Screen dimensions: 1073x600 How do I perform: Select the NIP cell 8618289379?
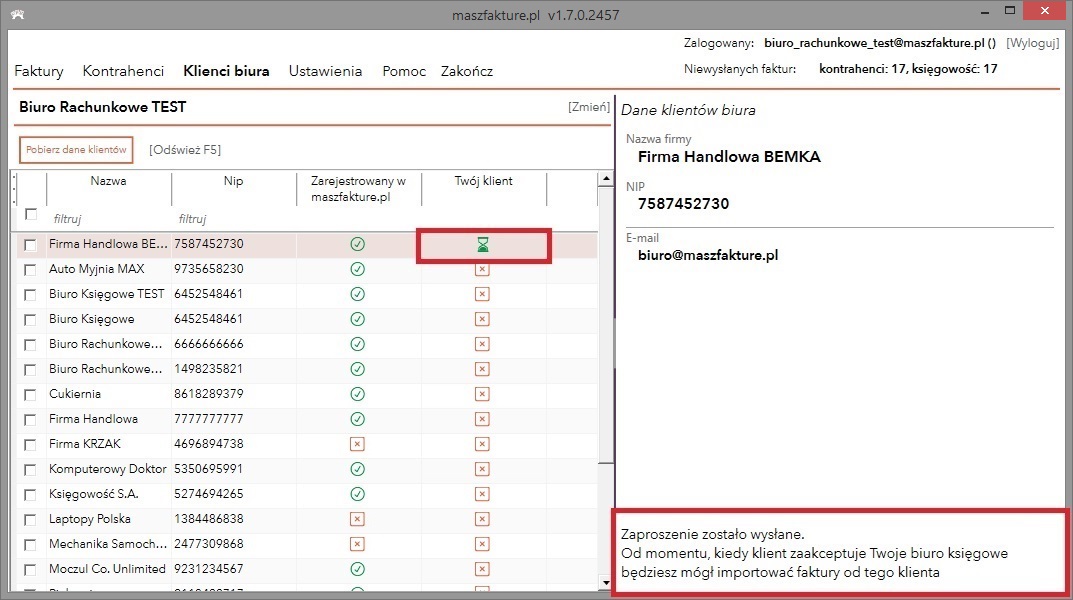pyautogui.click(x=209, y=394)
